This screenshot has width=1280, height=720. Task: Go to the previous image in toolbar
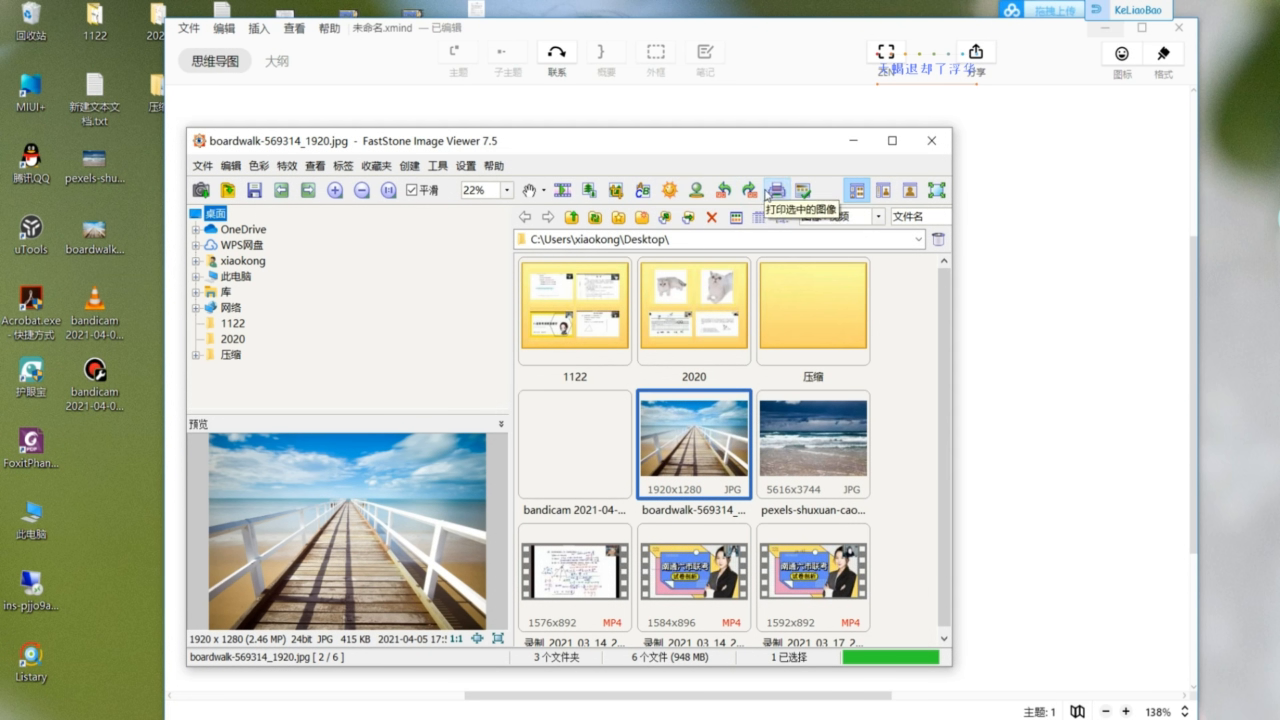click(x=282, y=190)
